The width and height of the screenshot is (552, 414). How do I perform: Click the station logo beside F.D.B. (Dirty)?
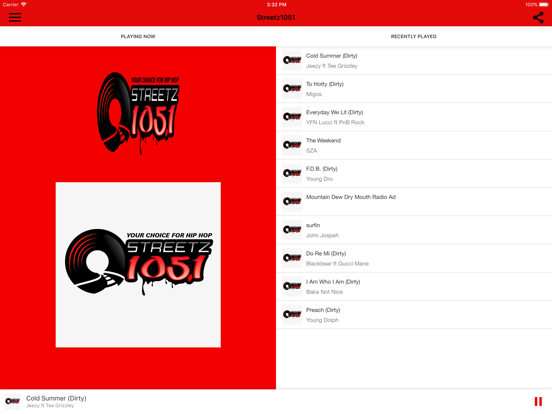pyautogui.click(x=292, y=173)
